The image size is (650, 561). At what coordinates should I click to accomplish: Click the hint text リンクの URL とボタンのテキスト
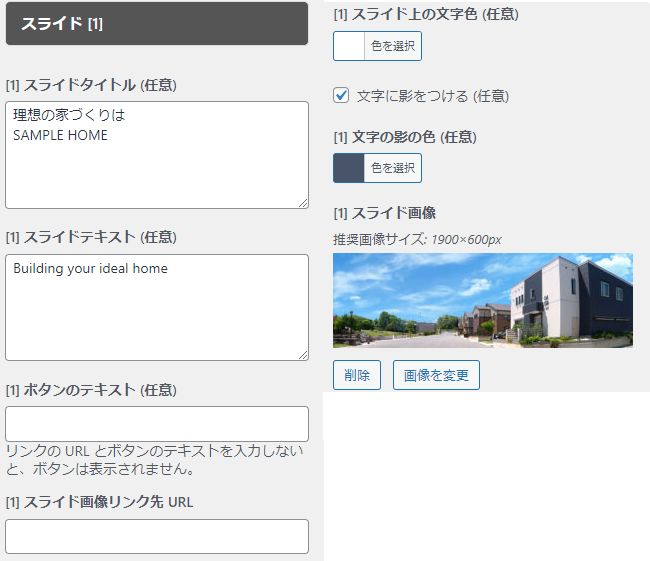click(154, 459)
